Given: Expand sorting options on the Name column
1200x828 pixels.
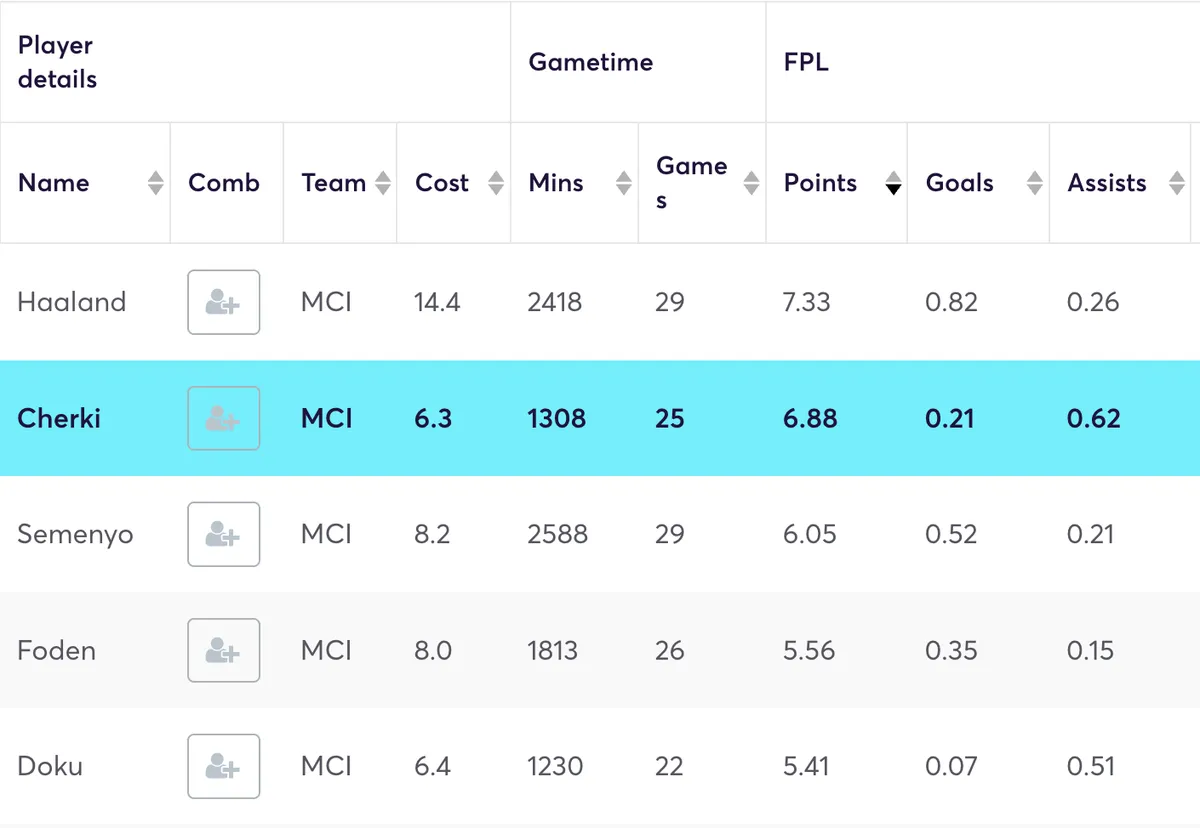Looking at the screenshot, I should pos(157,184).
